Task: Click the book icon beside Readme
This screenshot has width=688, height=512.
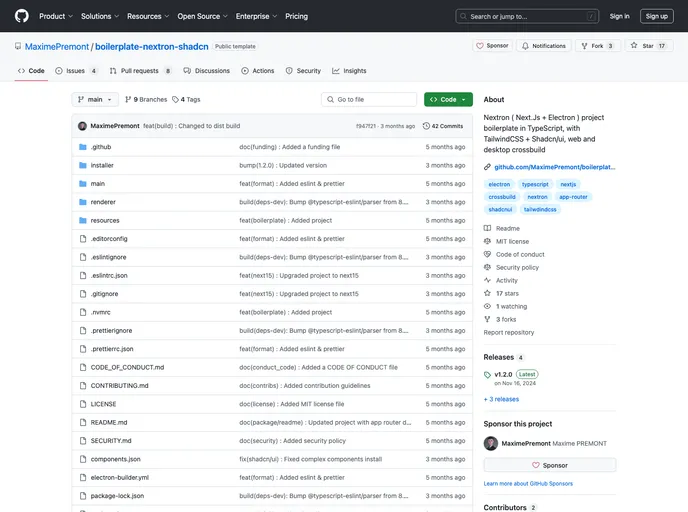Action: [x=487, y=228]
